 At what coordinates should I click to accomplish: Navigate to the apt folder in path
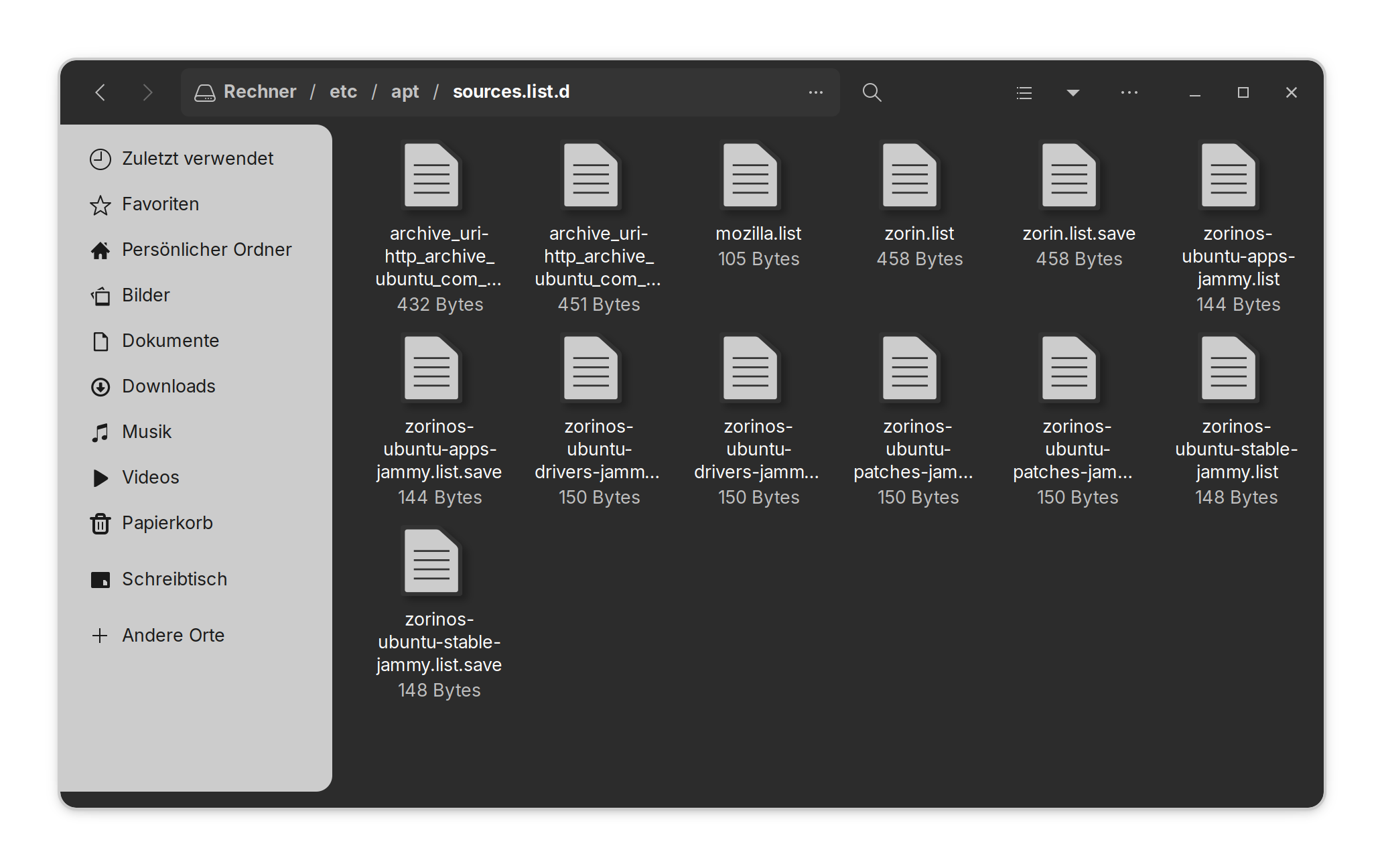pos(405,92)
